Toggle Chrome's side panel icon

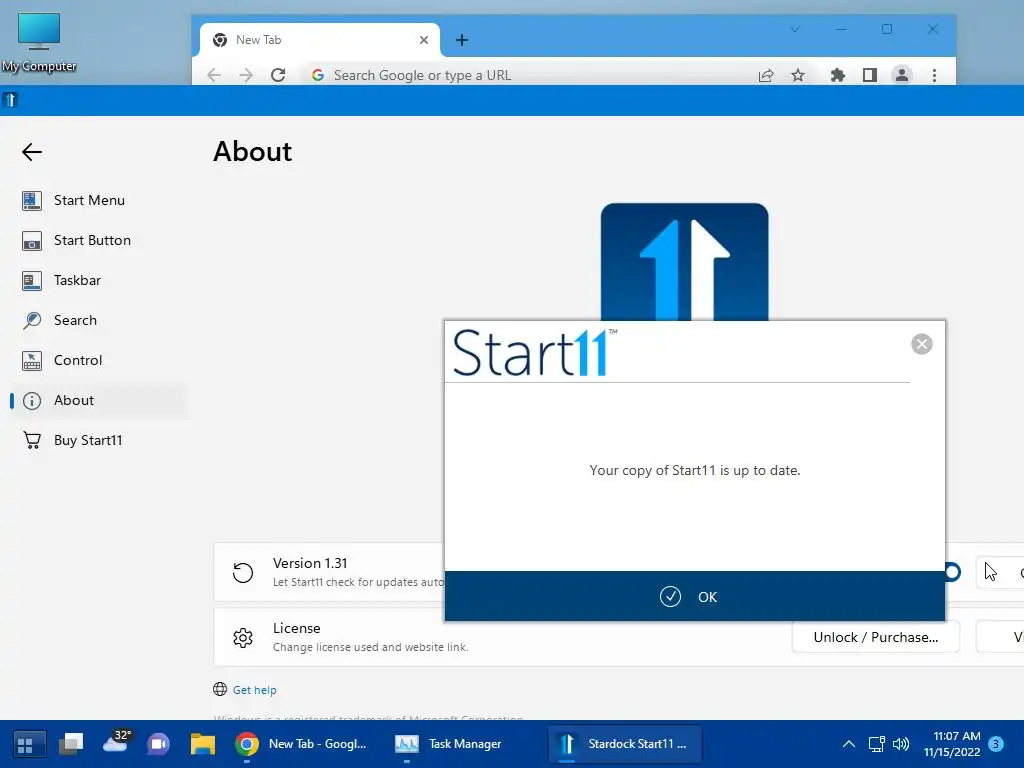pos(869,75)
